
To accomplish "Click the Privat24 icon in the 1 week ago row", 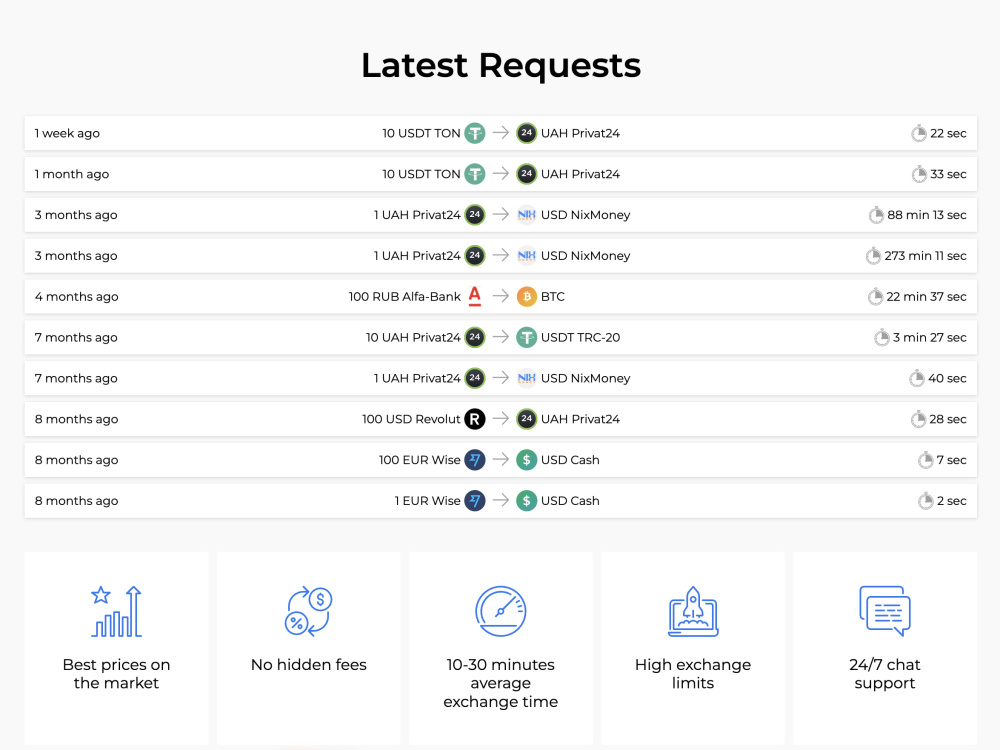I will pyautogui.click(x=526, y=133).
